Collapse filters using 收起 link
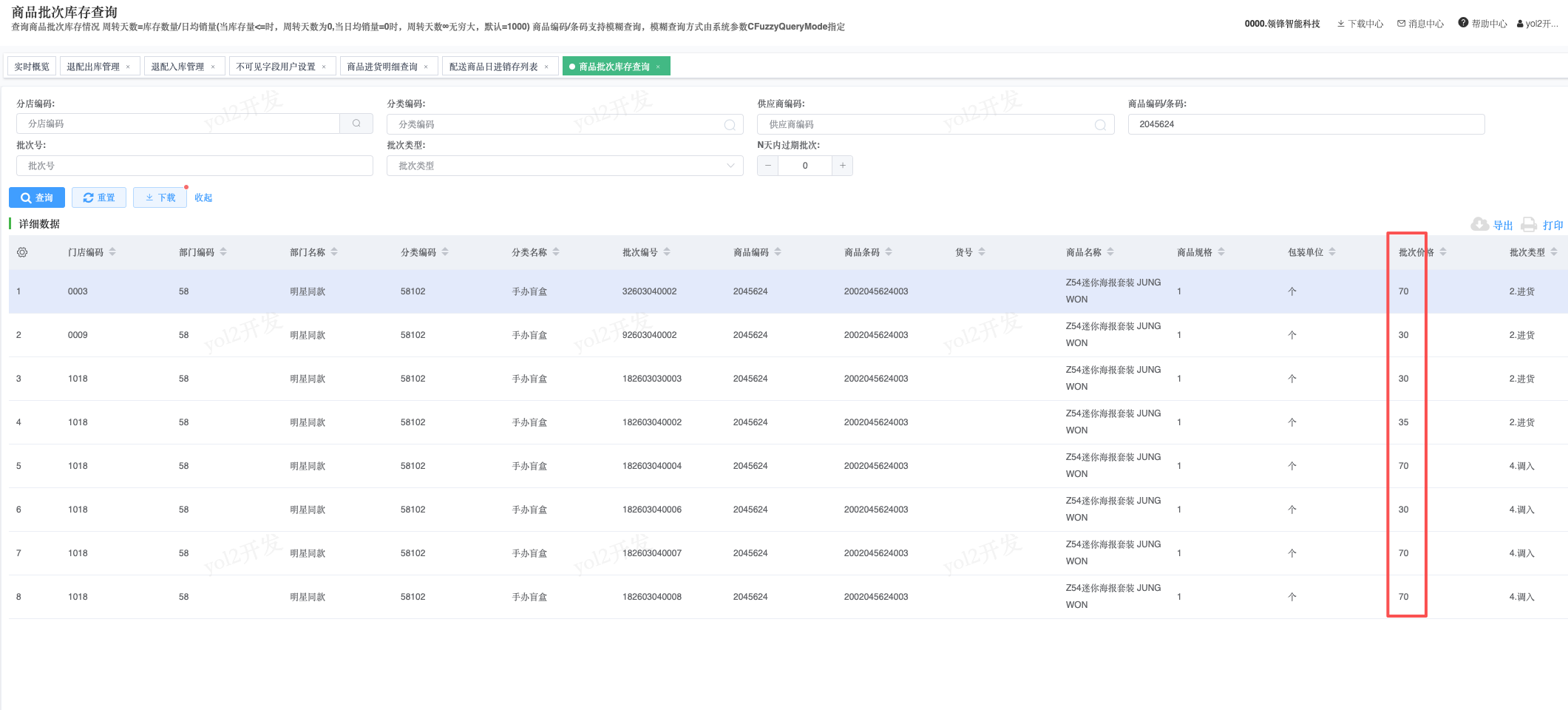Screen dimensions: 1568x710 tap(203, 197)
